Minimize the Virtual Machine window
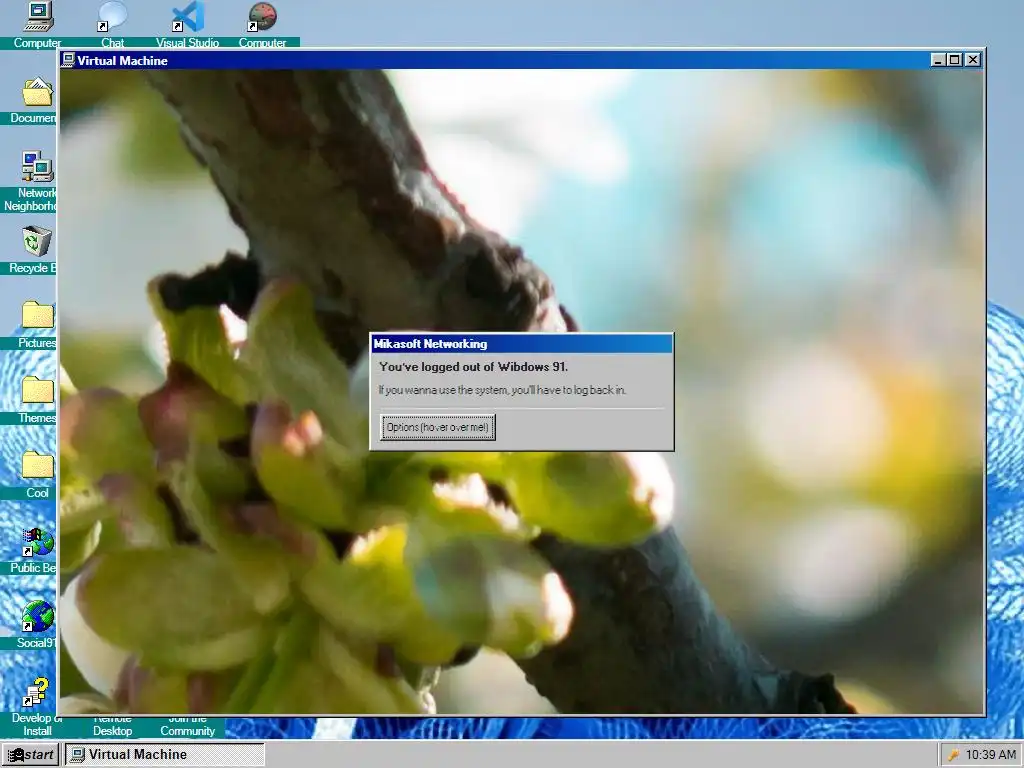Viewport: 1024px width, 768px height. point(938,60)
